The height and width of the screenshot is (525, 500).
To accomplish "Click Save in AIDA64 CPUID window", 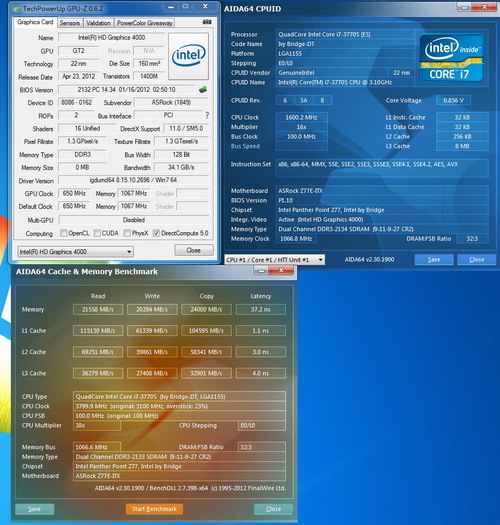I will click(434, 259).
